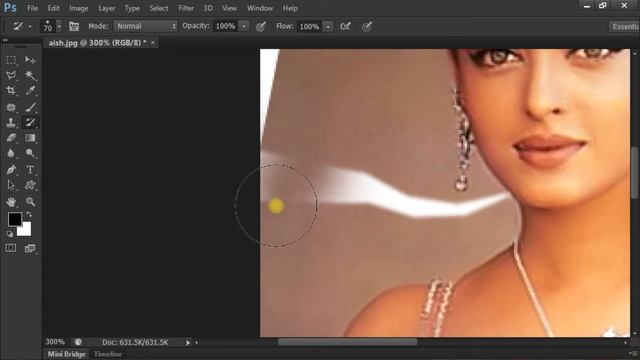This screenshot has height=360, width=640.
Task: Toggle tablet pressure for size
Action: [367, 27]
